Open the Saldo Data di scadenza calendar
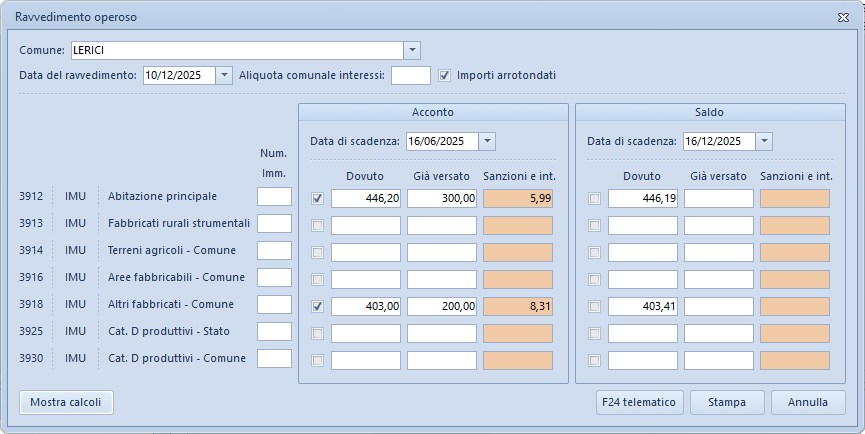Screen dimensions: 865x434 [764, 141]
